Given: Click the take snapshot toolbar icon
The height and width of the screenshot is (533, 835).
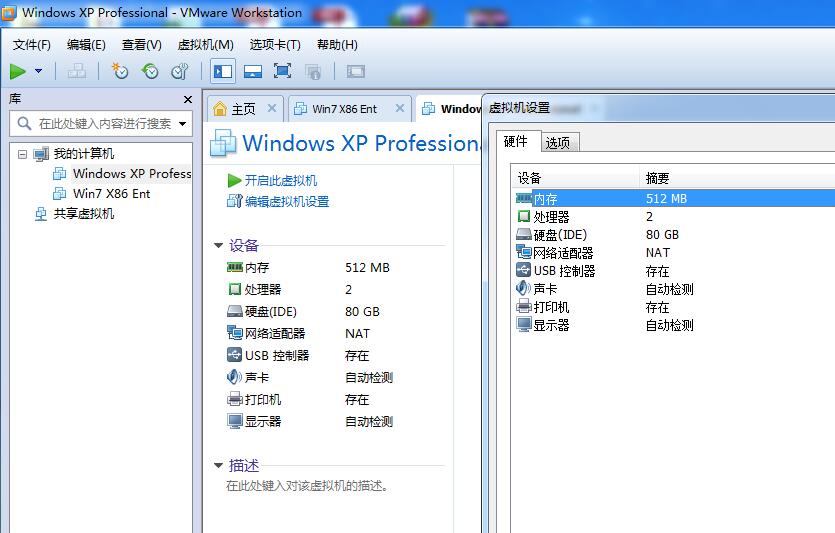Looking at the screenshot, I should click(120, 71).
